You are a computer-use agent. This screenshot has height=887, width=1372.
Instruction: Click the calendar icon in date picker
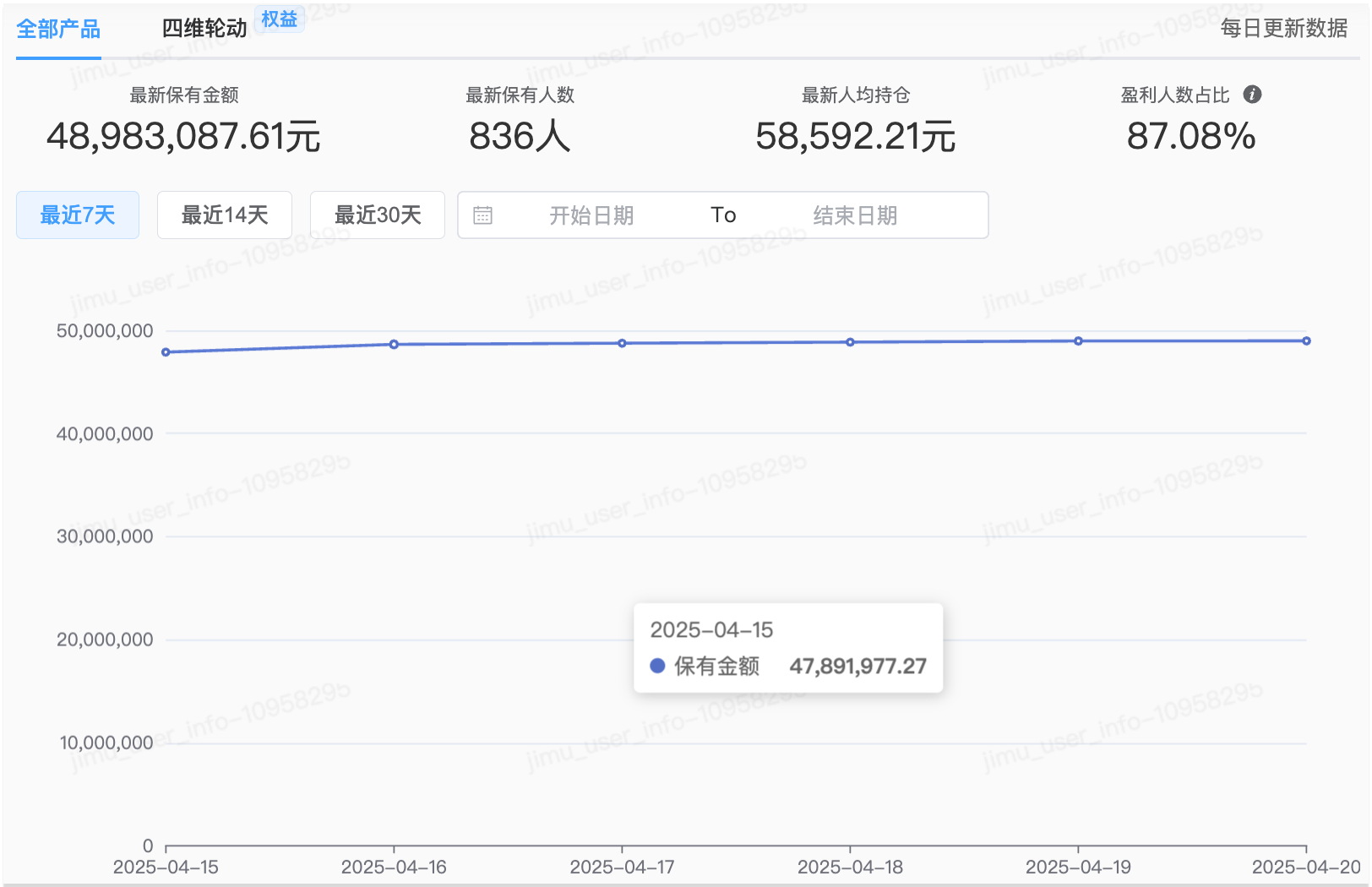[x=483, y=215]
